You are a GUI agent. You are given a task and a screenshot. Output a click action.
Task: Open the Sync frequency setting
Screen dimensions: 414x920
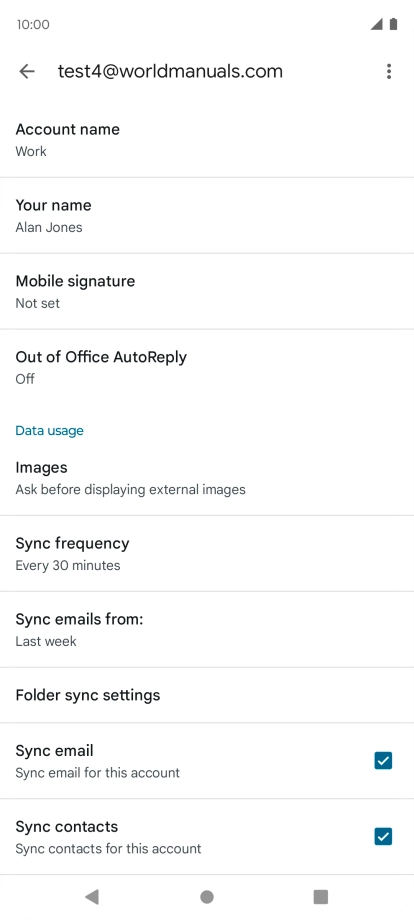click(x=207, y=554)
